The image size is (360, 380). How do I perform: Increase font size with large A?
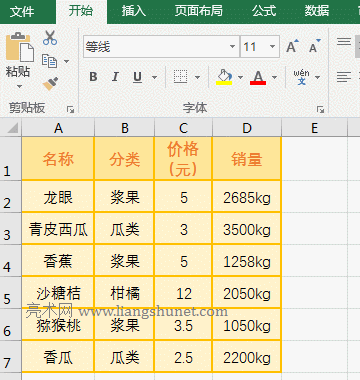tap(292, 46)
